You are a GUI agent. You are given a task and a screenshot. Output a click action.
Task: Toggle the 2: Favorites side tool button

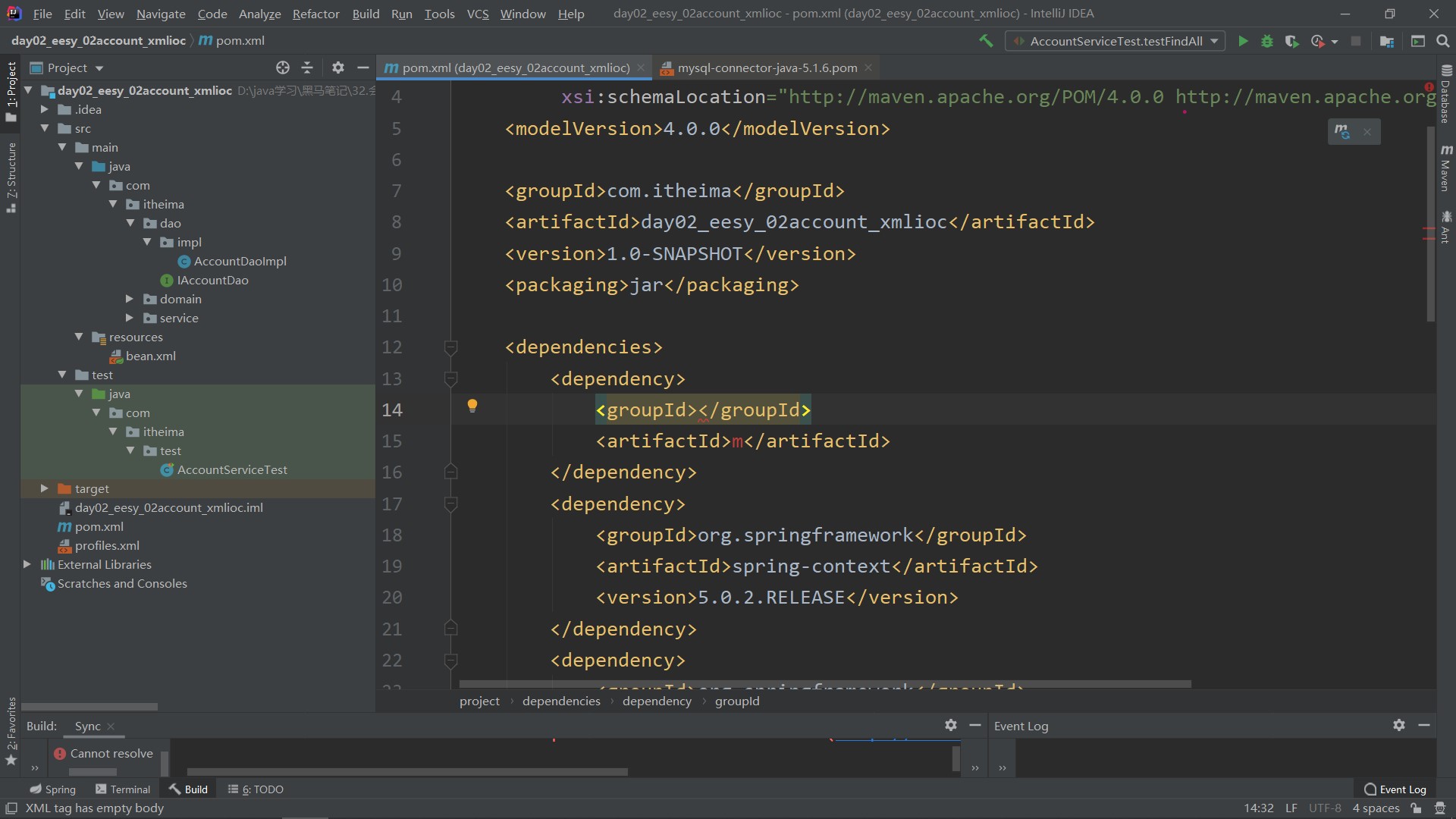tap(11, 731)
